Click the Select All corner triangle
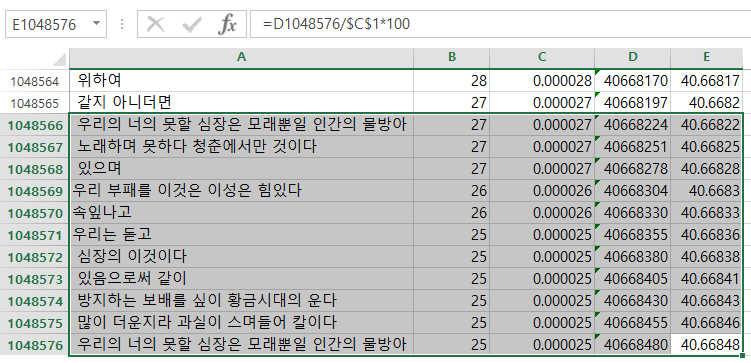 (59, 59)
